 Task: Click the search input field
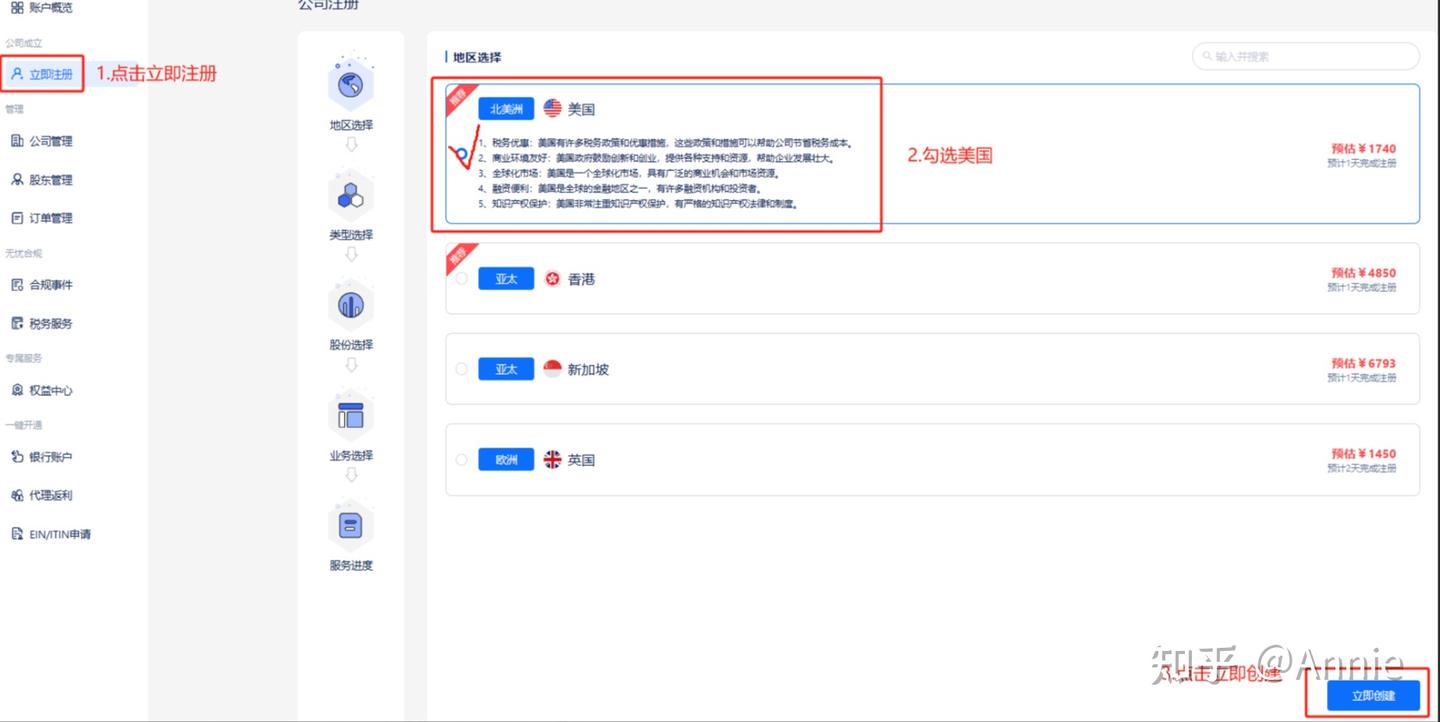click(1305, 56)
